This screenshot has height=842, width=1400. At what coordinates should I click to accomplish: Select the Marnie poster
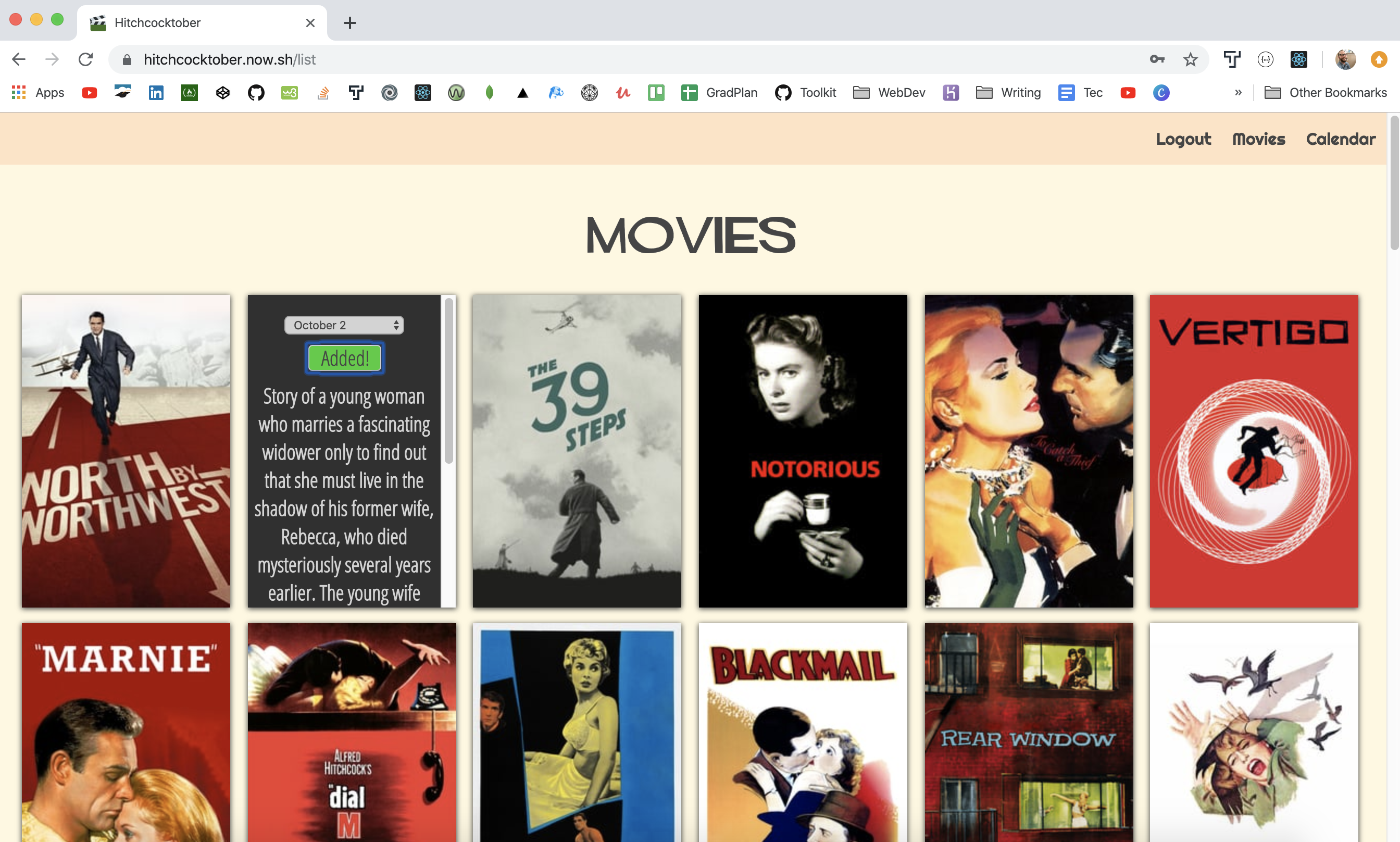[126, 733]
